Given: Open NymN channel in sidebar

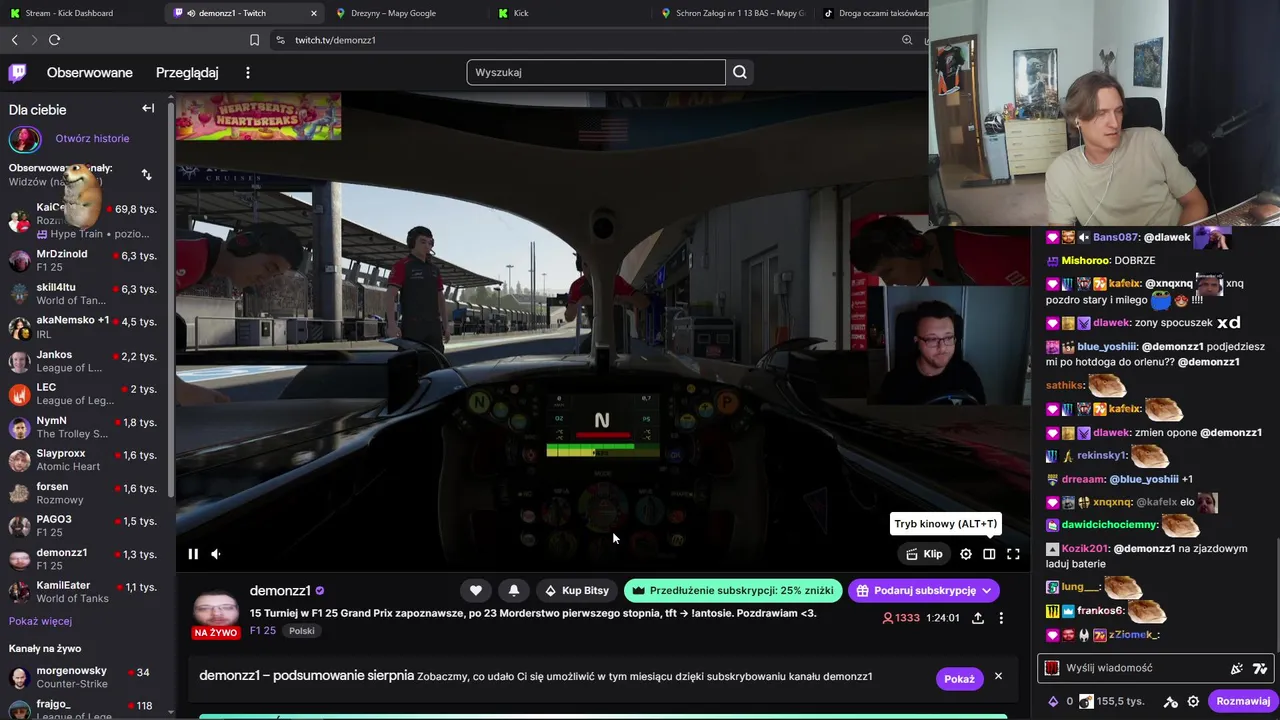Looking at the screenshot, I should [x=84, y=427].
